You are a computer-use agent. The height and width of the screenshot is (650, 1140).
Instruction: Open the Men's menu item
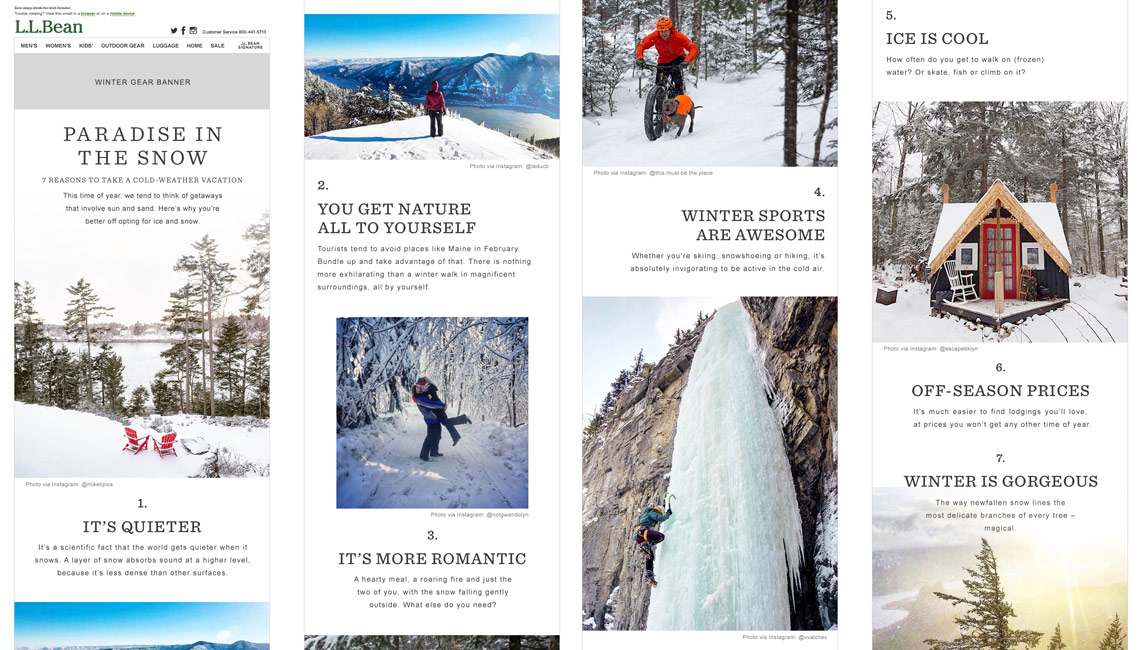(x=29, y=46)
